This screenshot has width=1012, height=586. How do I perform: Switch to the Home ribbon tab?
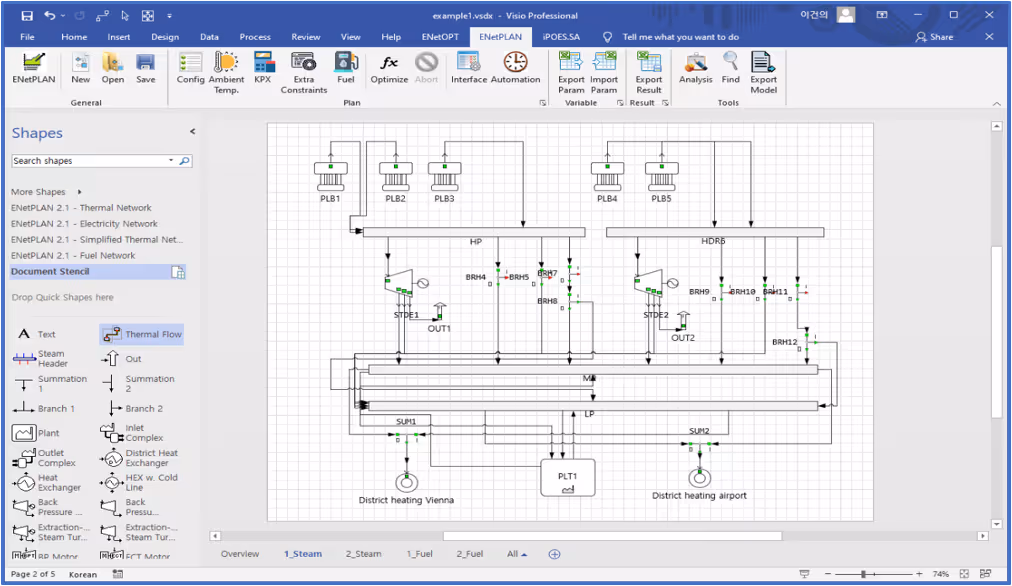(x=74, y=37)
